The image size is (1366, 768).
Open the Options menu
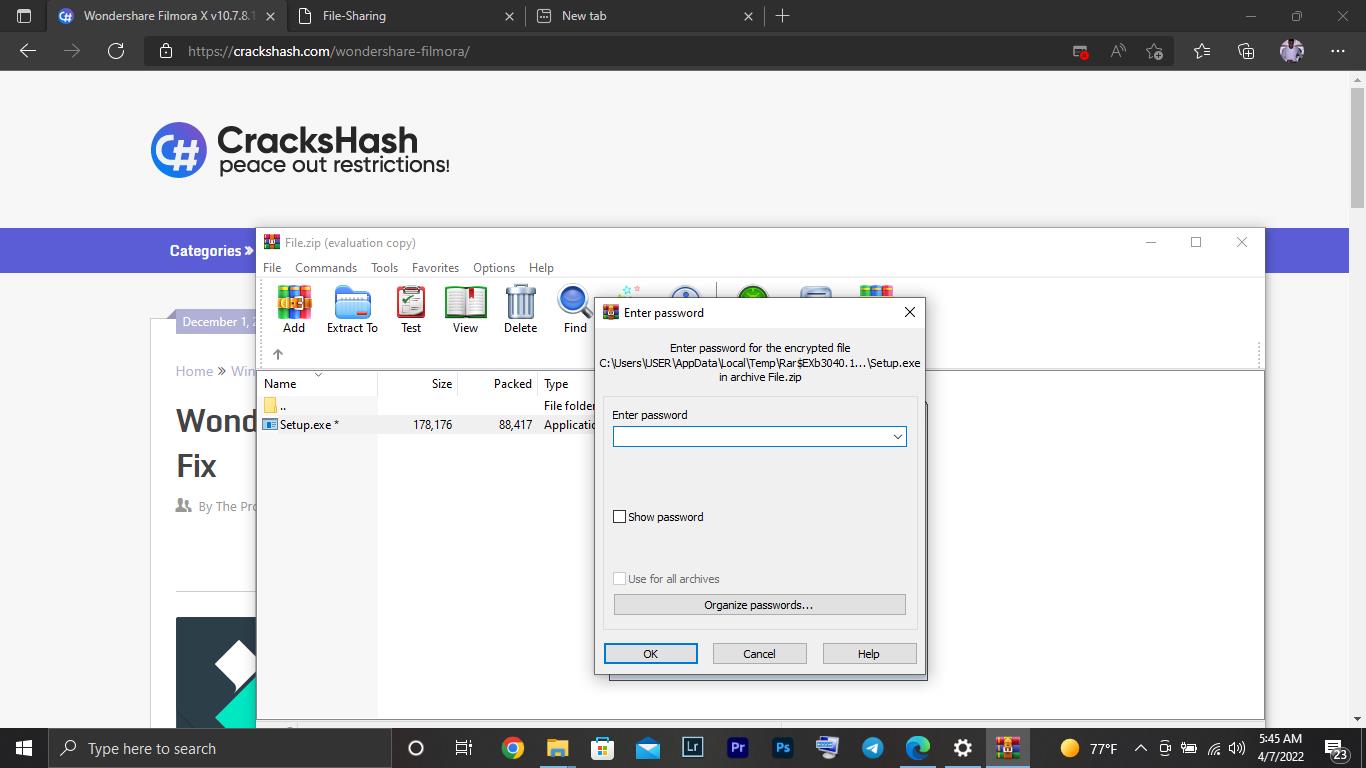[494, 268]
